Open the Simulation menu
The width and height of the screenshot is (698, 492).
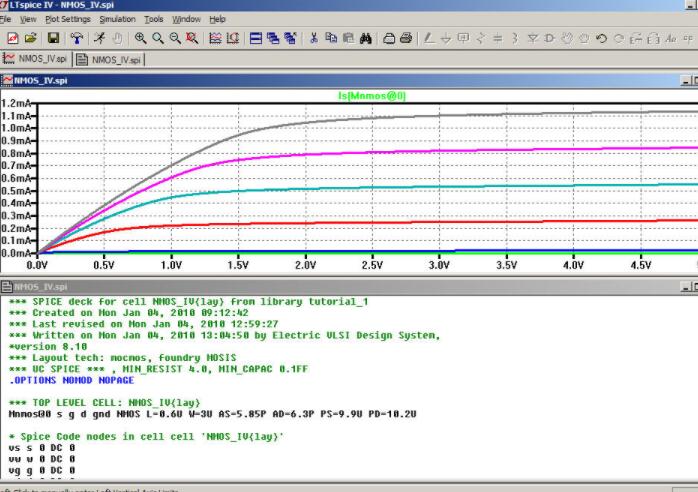117,19
